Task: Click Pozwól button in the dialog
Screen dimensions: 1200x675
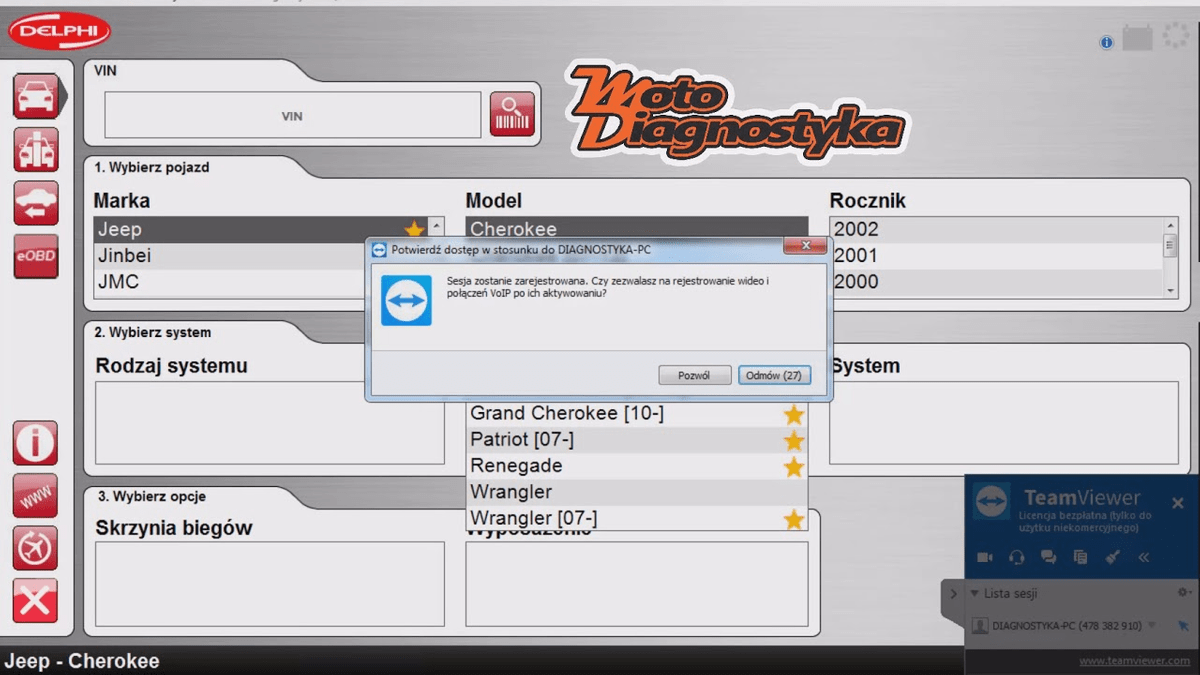Action: [694, 375]
